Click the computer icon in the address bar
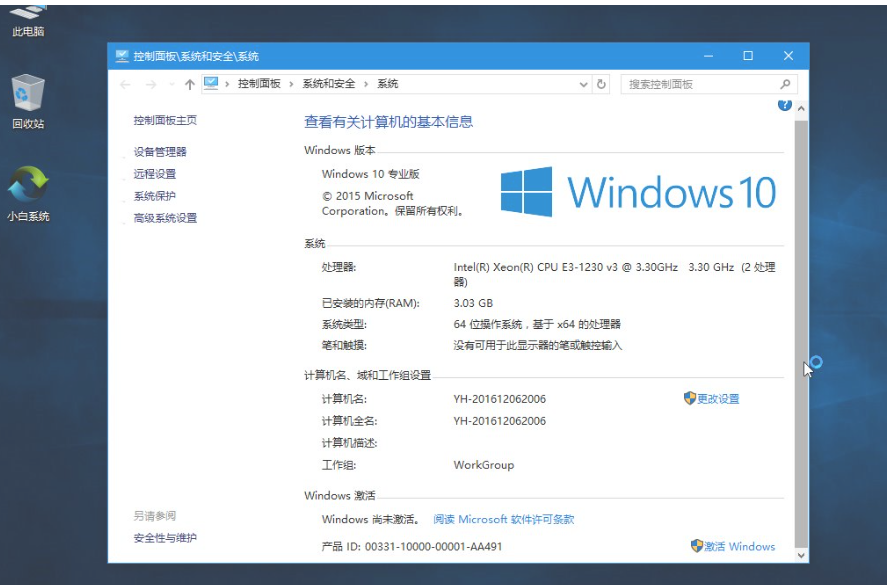 (211, 84)
